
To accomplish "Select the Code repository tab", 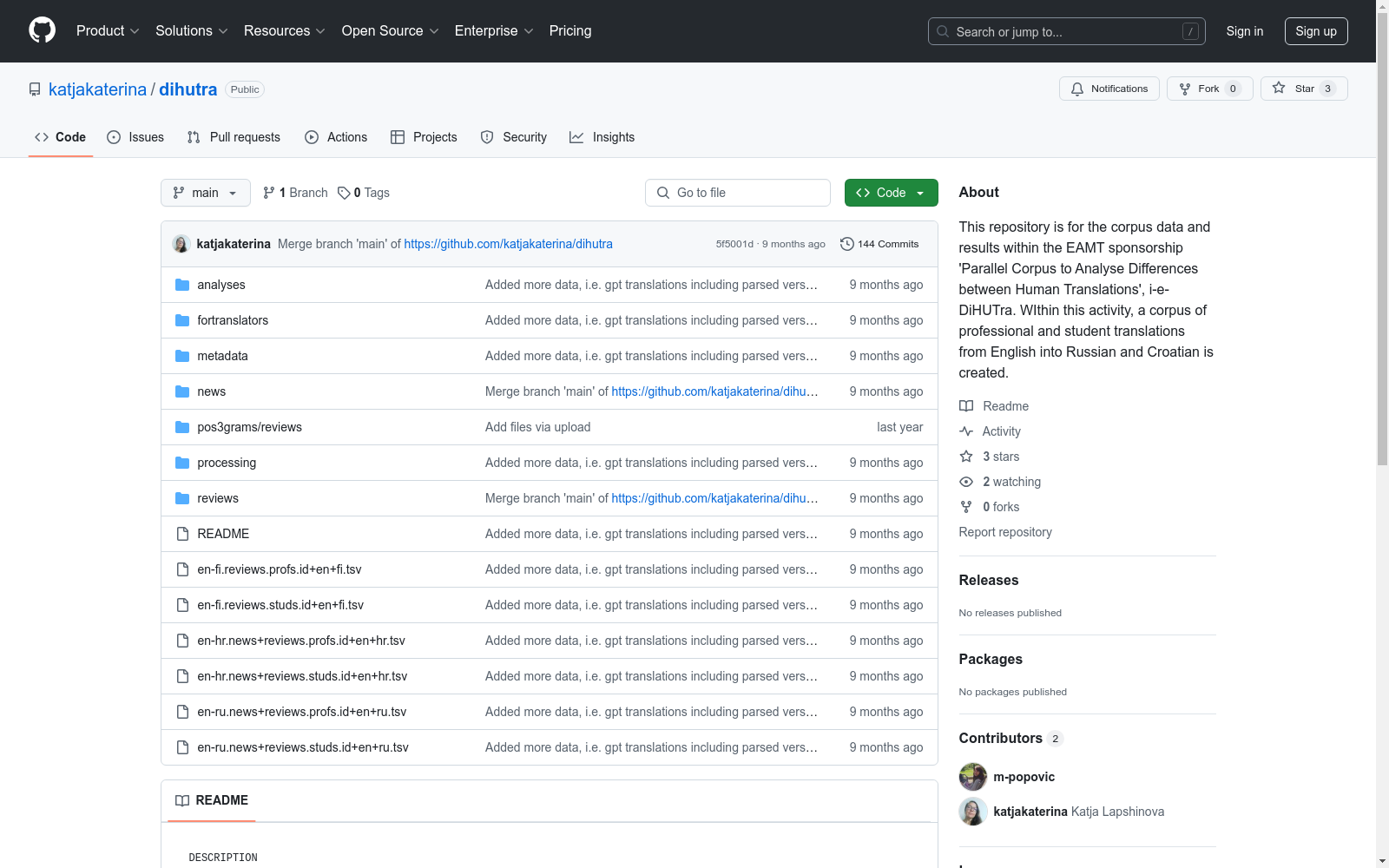I will pyautogui.click(x=61, y=137).
